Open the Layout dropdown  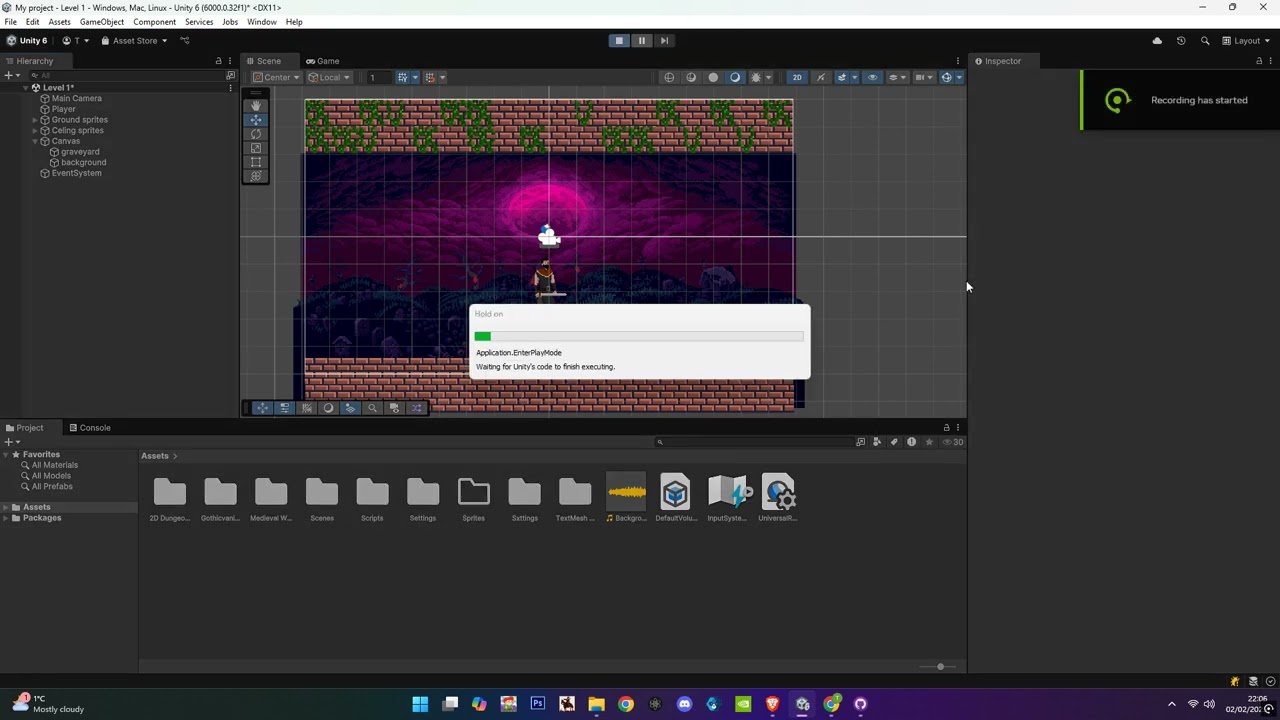click(1246, 41)
